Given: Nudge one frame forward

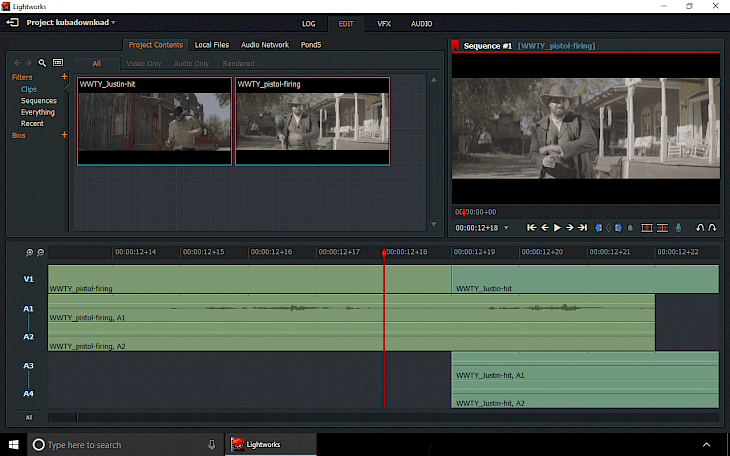Looking at the screenshot, I should (x=569, y=227).
